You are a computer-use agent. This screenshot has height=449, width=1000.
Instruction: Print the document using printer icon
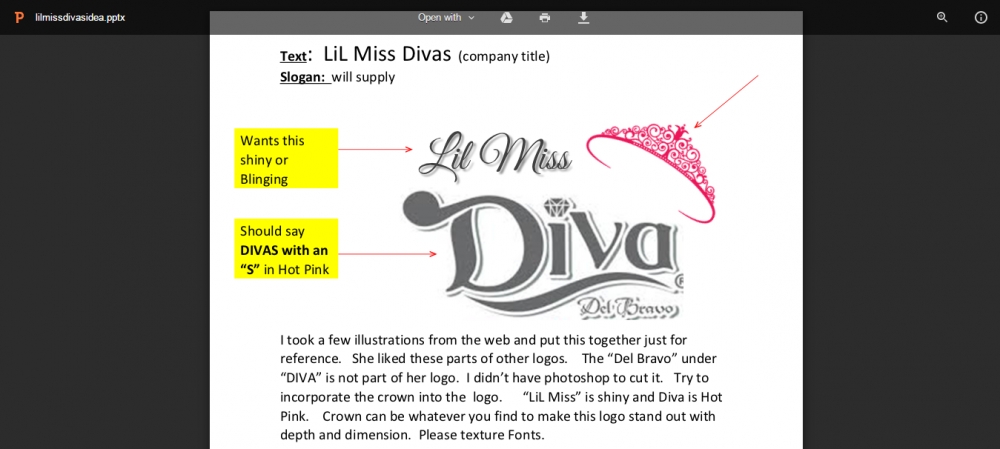544,17
